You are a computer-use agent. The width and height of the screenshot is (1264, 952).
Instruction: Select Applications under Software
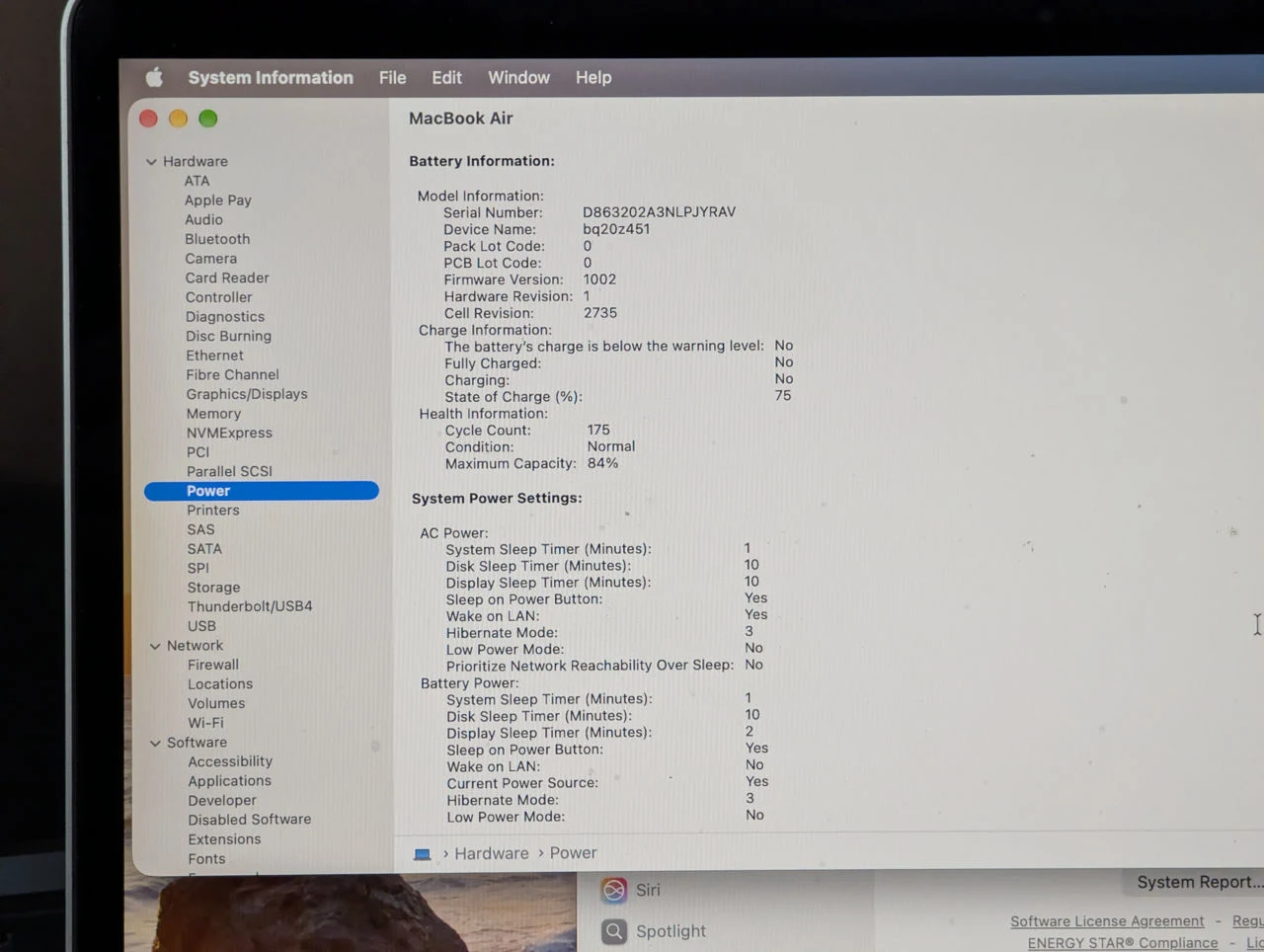point(230,781)
